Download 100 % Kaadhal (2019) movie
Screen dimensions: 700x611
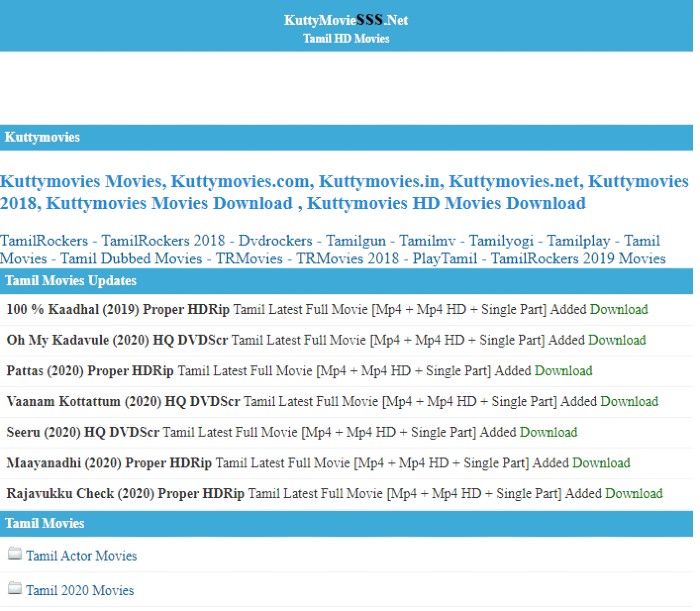pos(619,309)
